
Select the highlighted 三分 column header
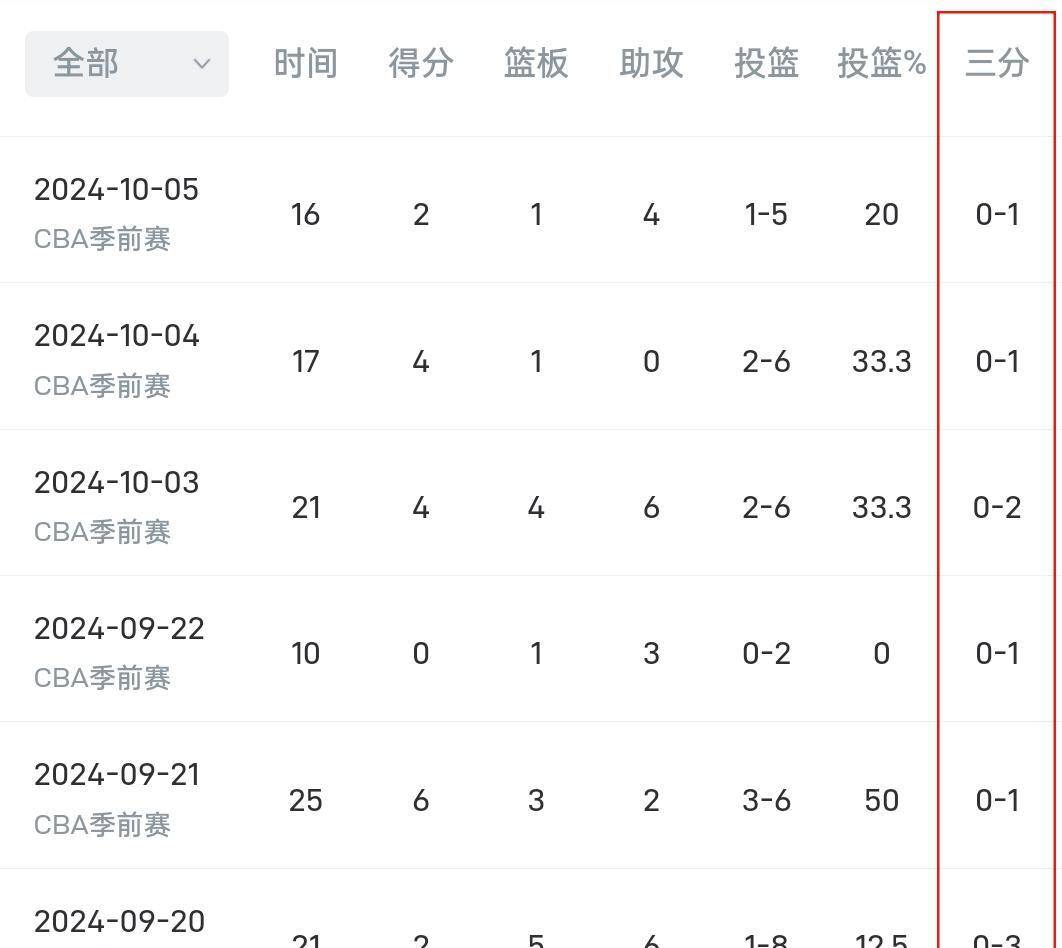click(x=997, y=64)
